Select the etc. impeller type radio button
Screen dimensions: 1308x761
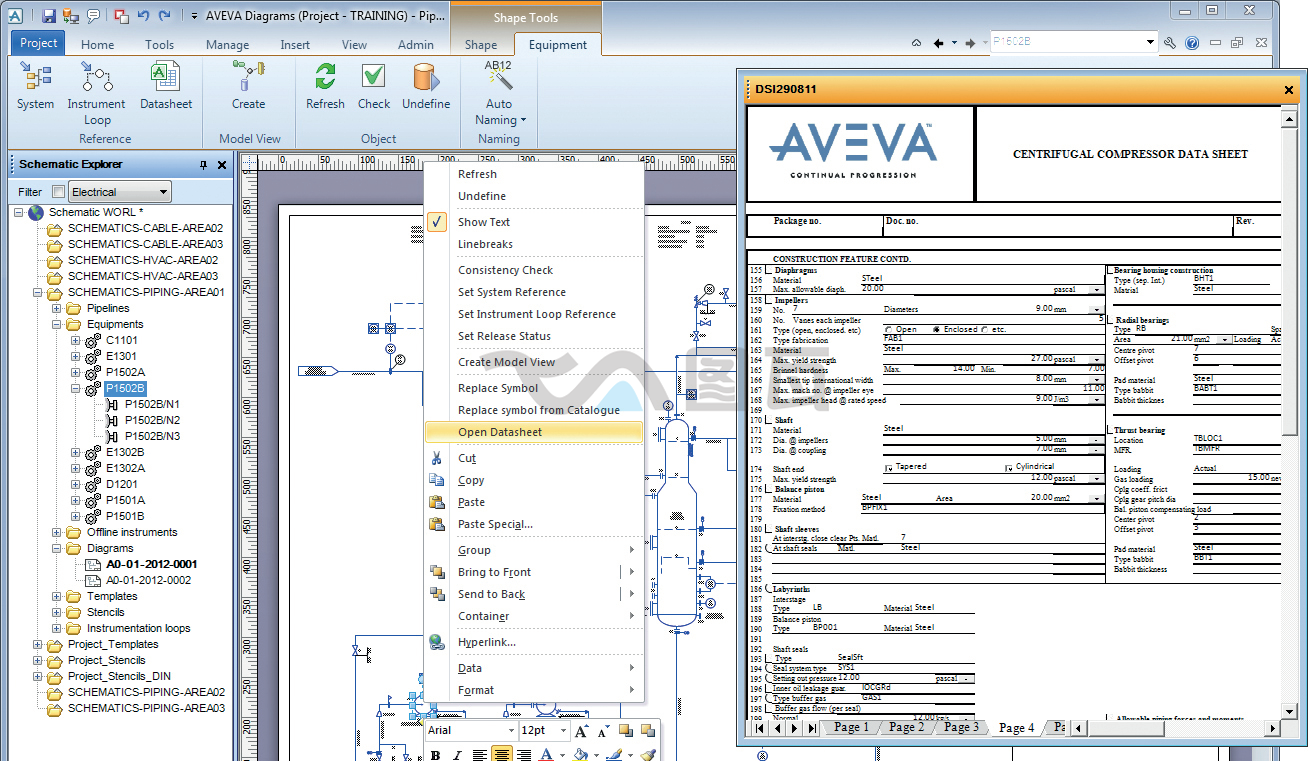[984, 329]
